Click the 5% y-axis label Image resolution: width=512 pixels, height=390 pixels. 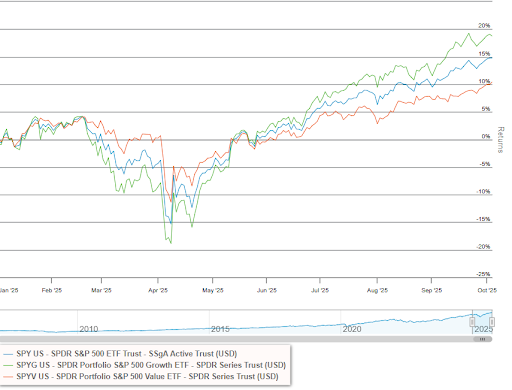point(486,109)
